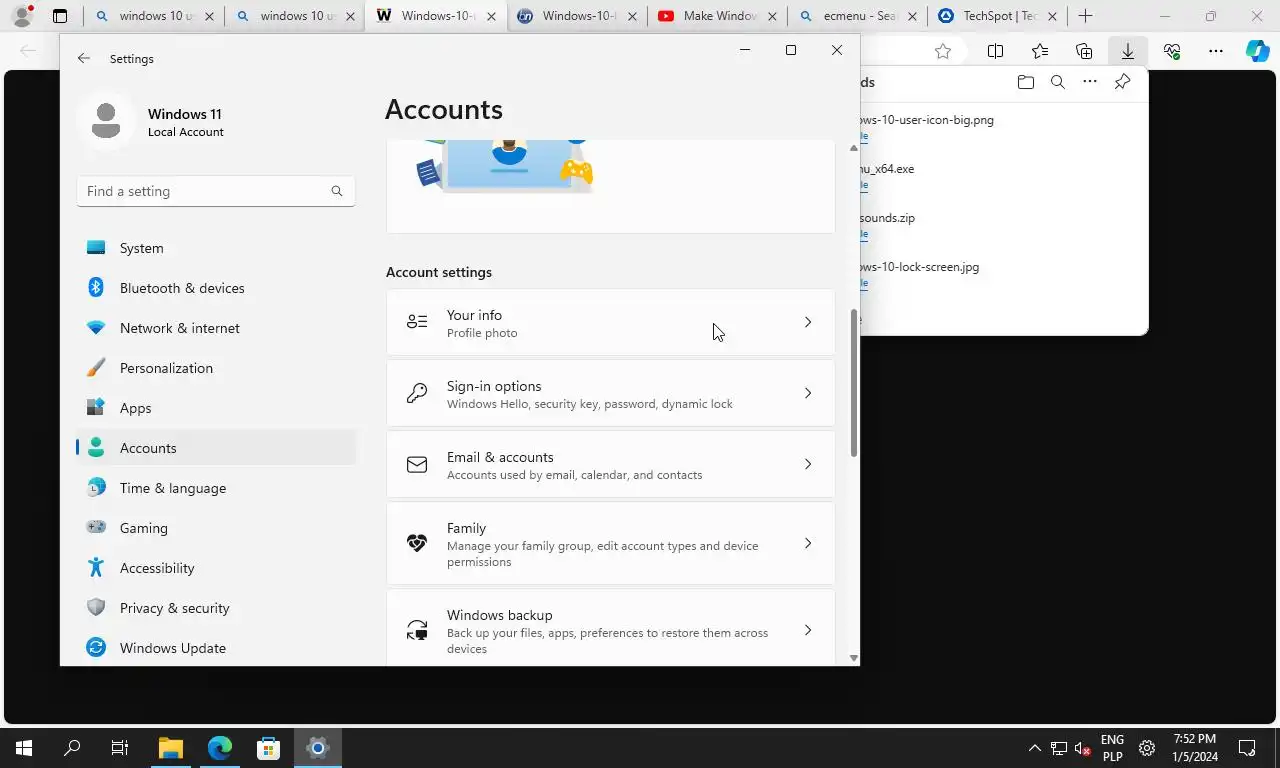Click the Gaming controller icon

tap(96, 527)
